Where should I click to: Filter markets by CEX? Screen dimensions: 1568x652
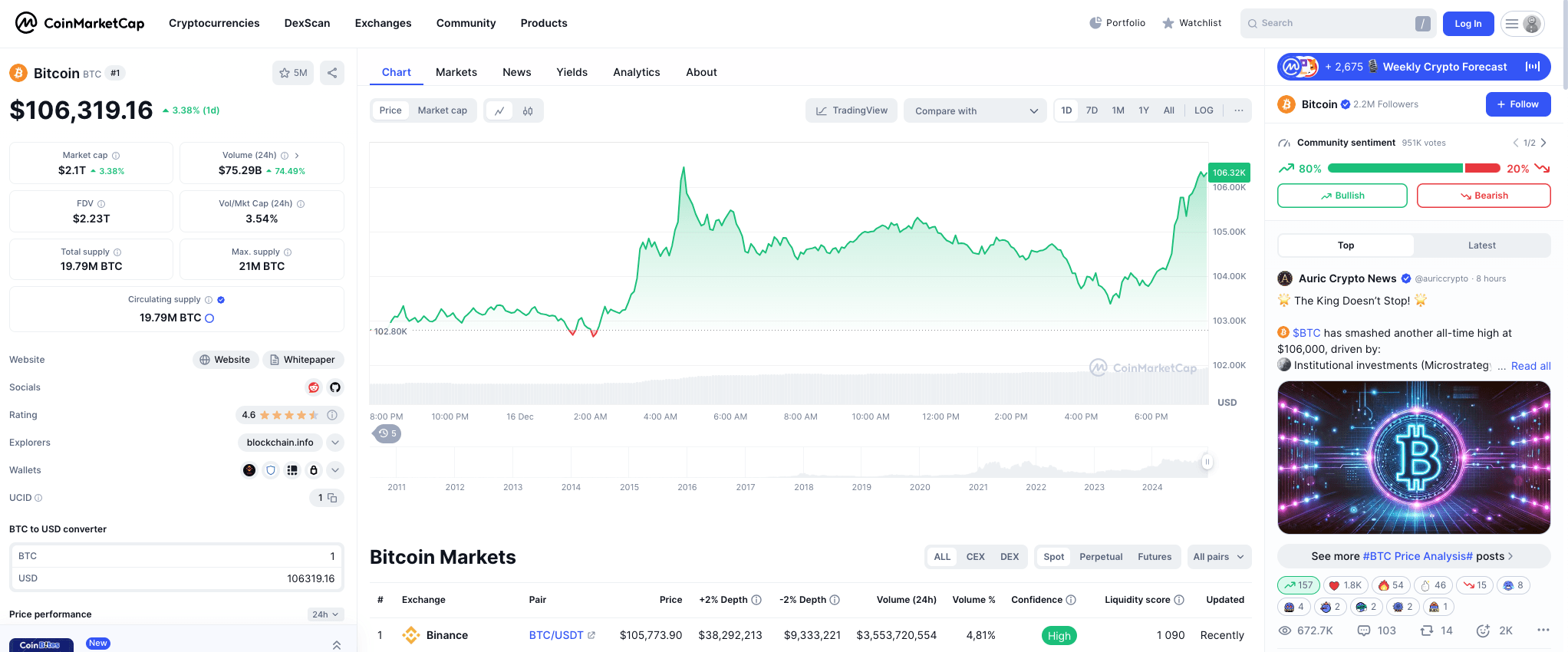tap(975, 557)
